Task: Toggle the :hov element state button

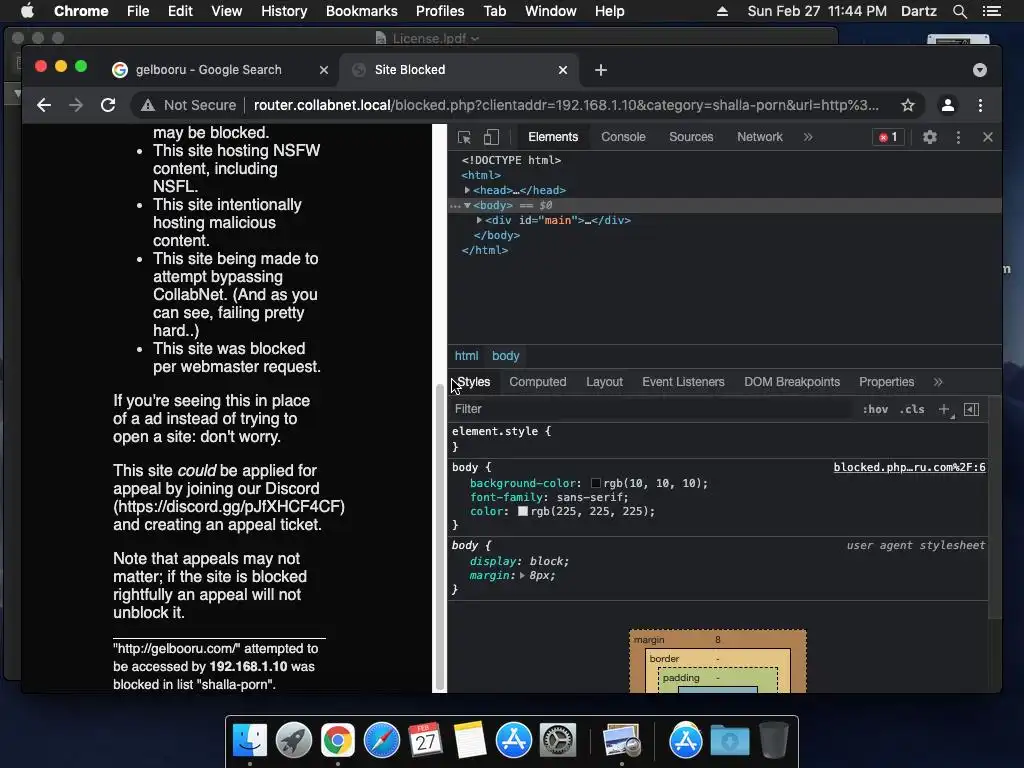Action: 875,409
